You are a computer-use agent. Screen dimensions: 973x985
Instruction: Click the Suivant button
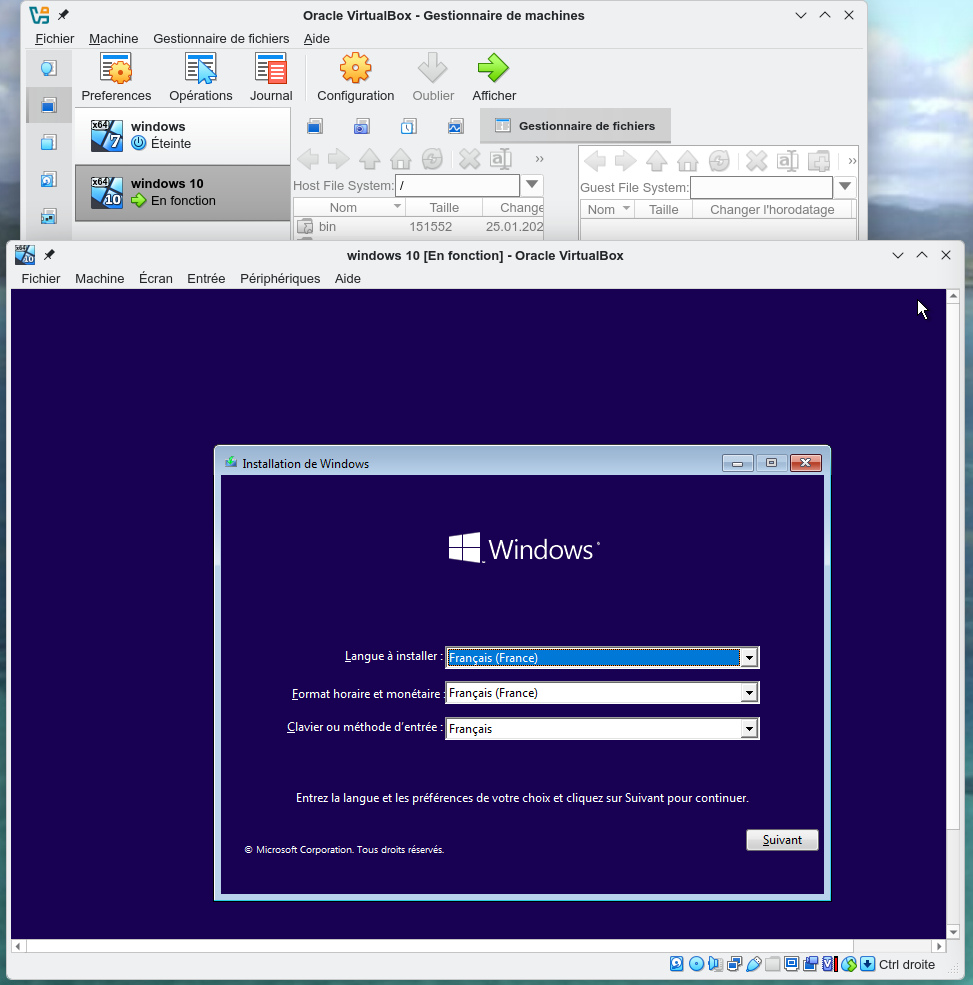point(782,840)
